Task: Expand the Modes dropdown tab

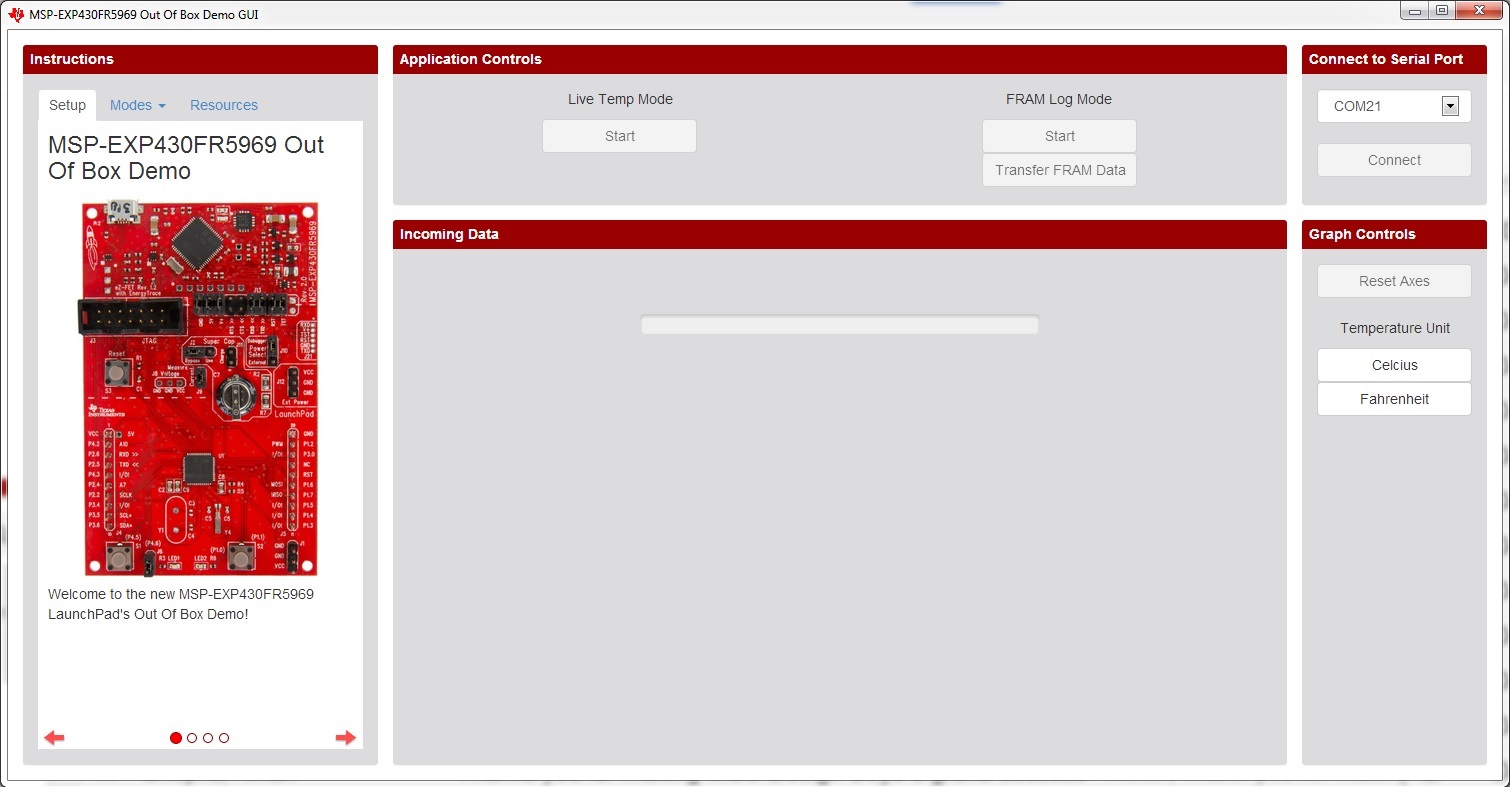Action: [x=138, y=105]
